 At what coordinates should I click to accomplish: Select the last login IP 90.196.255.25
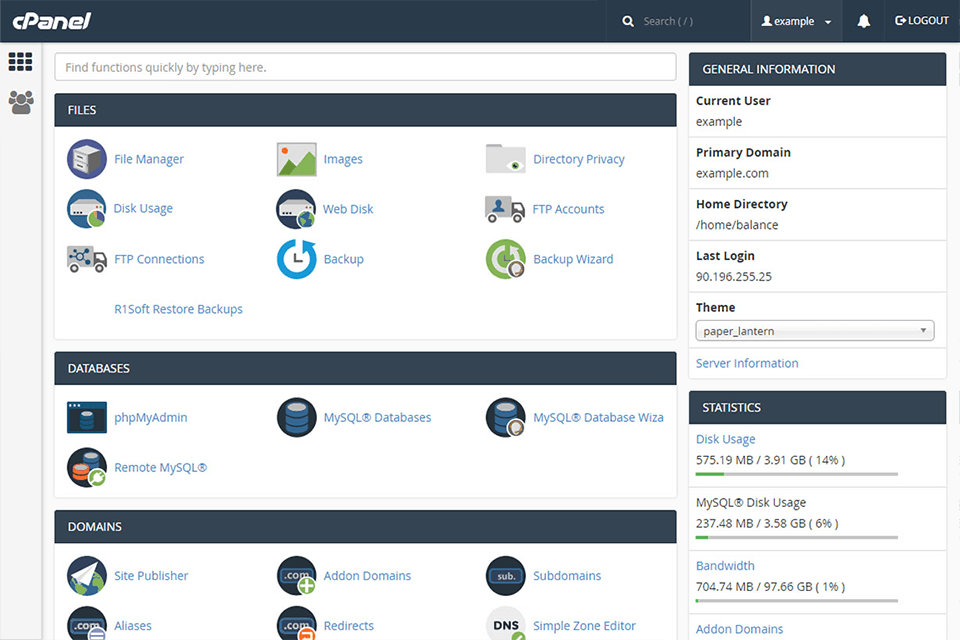coord(733,277)
